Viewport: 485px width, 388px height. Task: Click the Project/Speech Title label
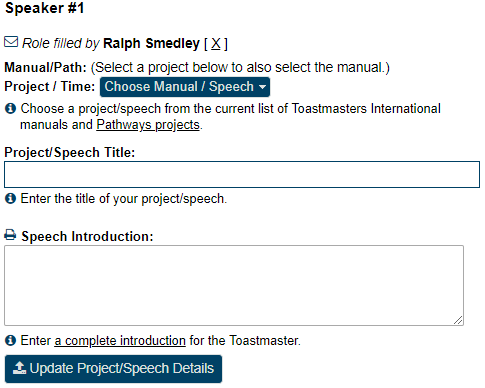[70, 152]
